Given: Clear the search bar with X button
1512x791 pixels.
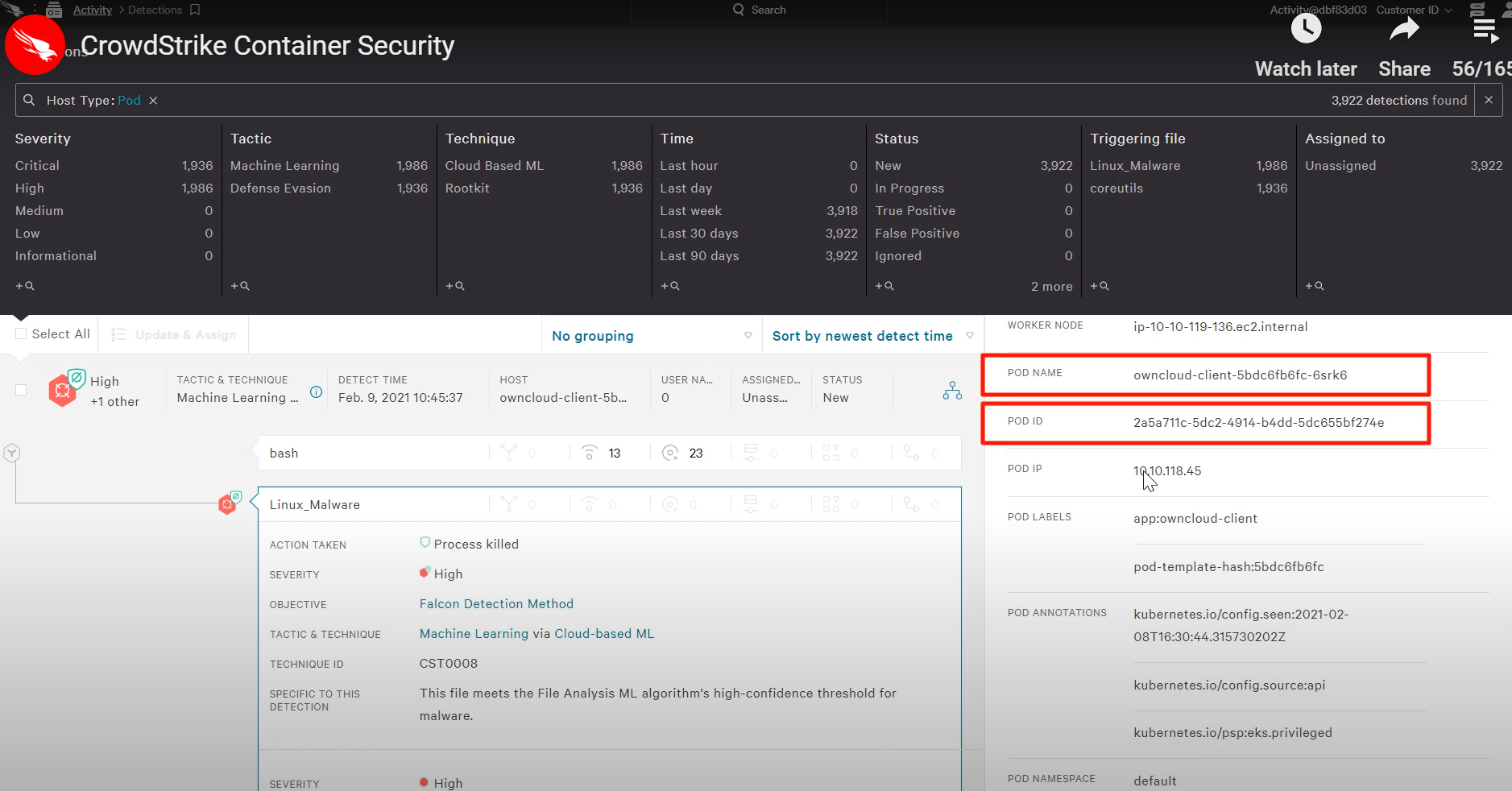Looking at the screenshot, I should tap(1489, 100).
